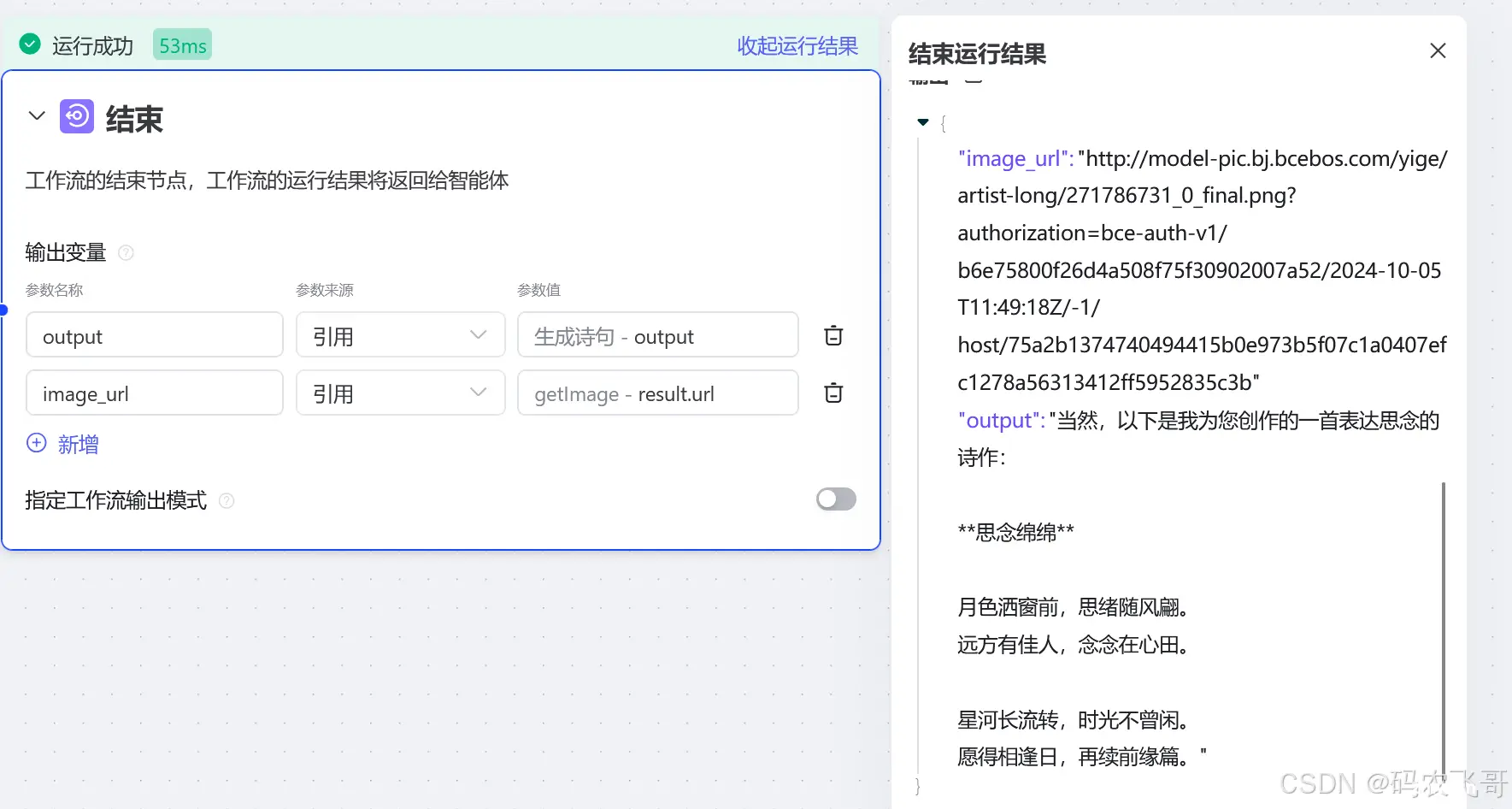Open the 引用 dropdown for image_url row
This screenshot has height=809, width=1512.
[401, 393]
